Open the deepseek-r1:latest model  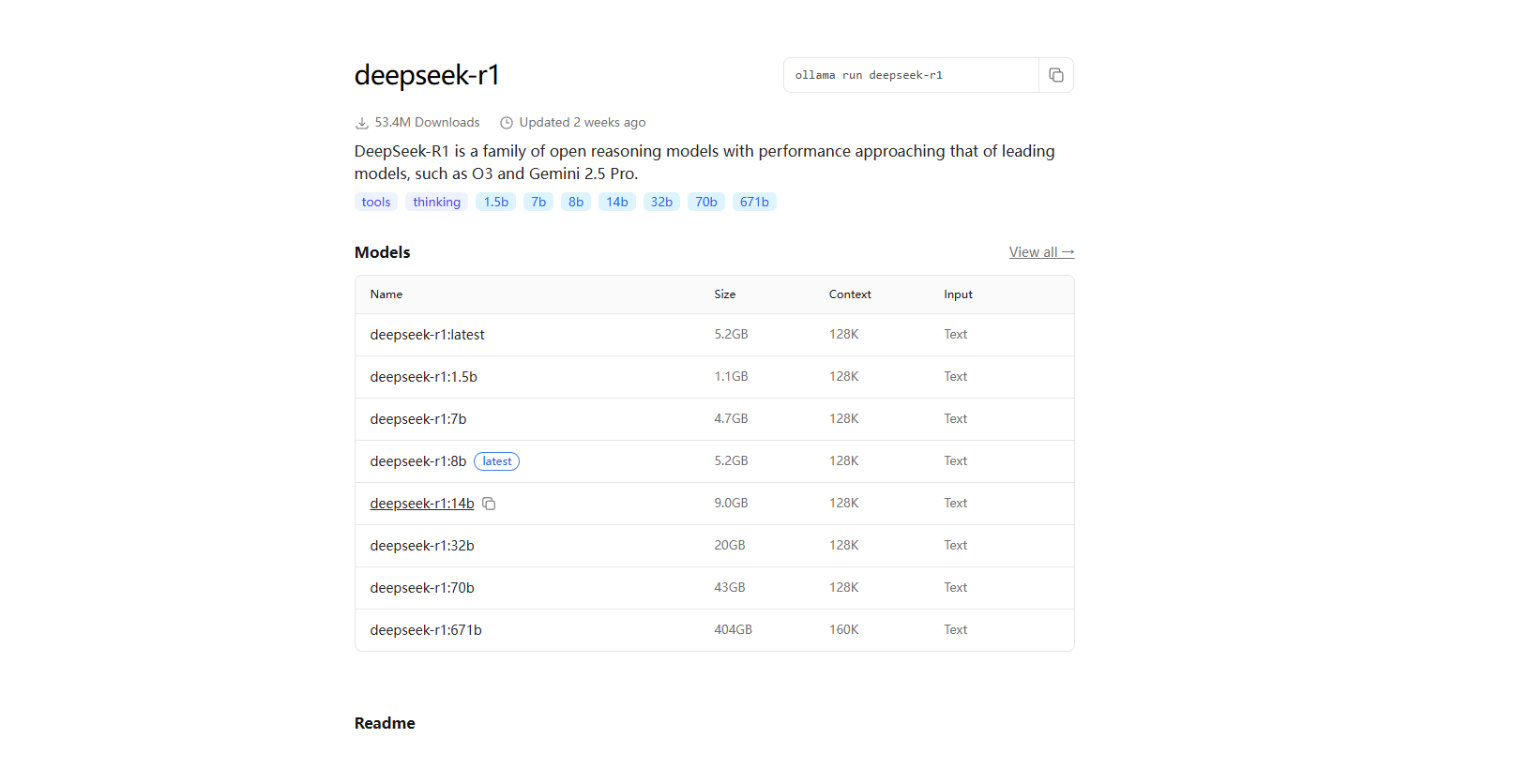(x=427, y=335)
